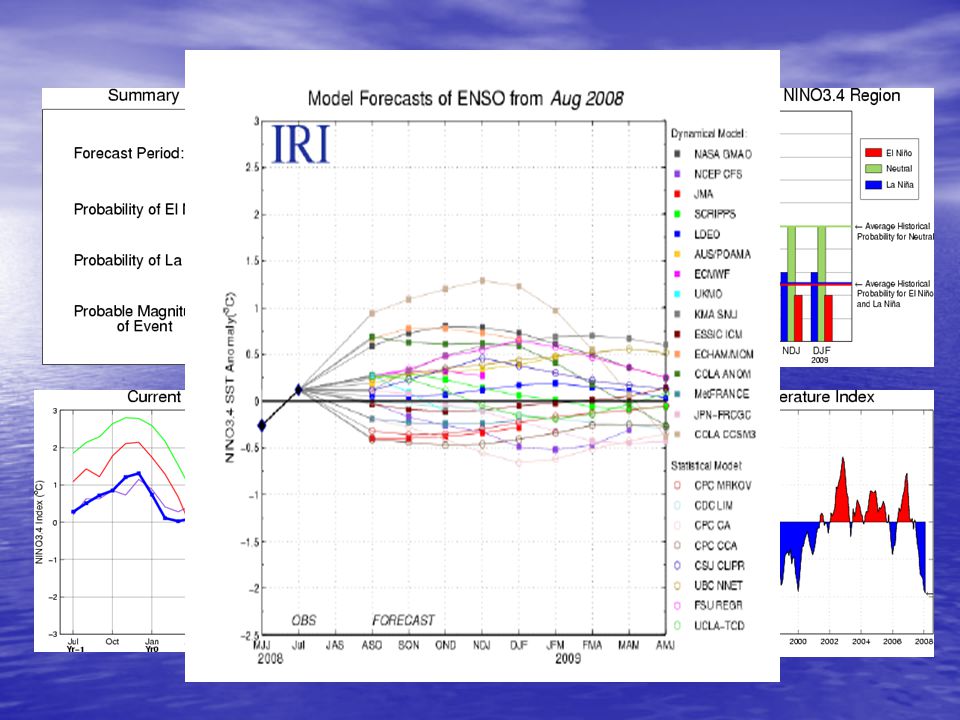960x720 pixels.
Task: Click the 'SCRIPPS' model label
Action: pos(714,214)
